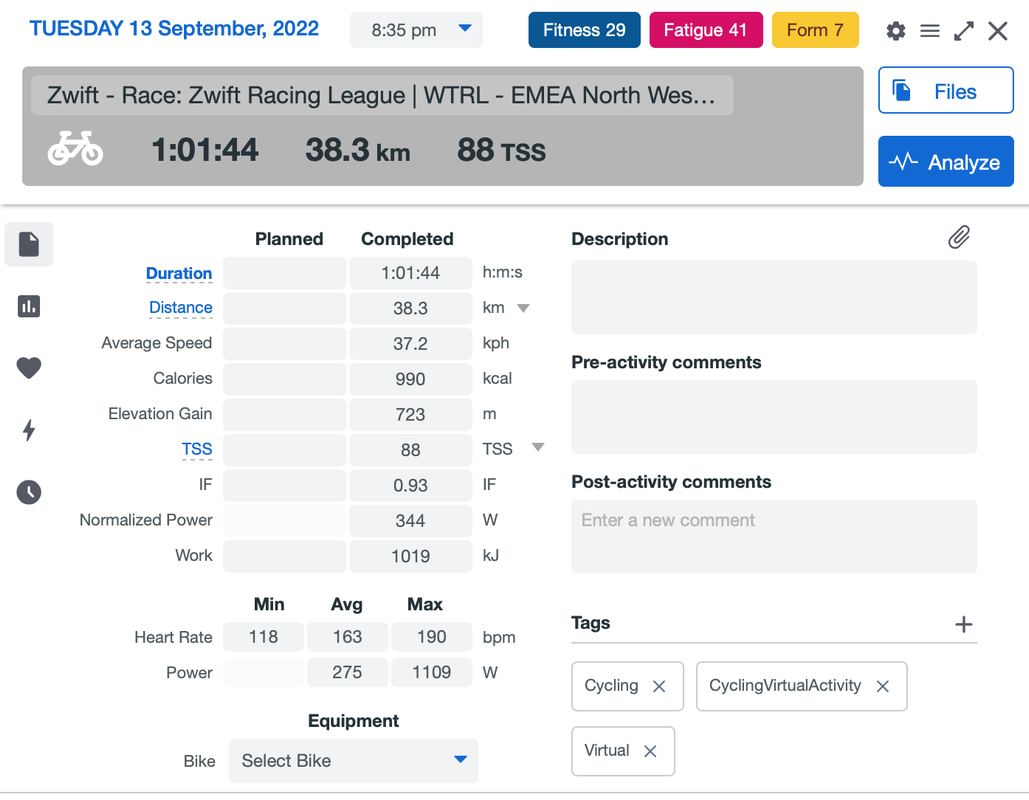Remove the Virtual tag
Screen dimensions: 1029x800
tap(650, 751)
